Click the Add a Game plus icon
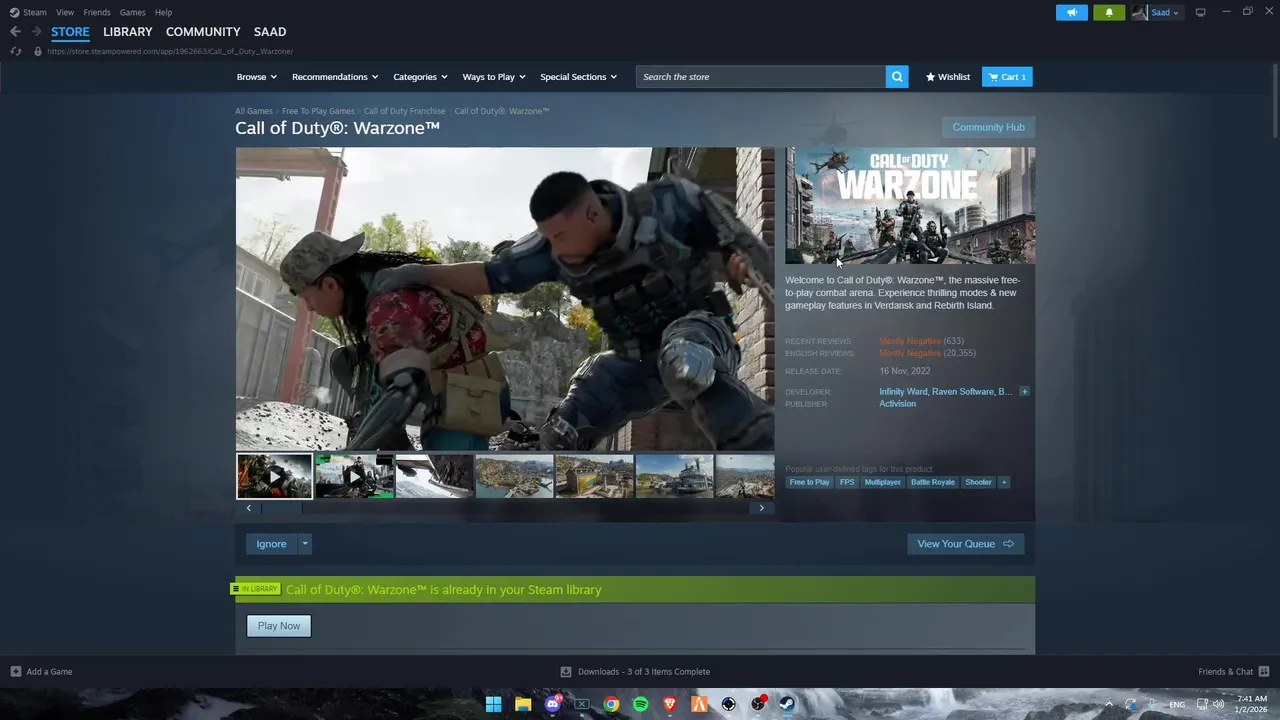The width and height of the screenshot is (1280, 720). pos(15,672)
